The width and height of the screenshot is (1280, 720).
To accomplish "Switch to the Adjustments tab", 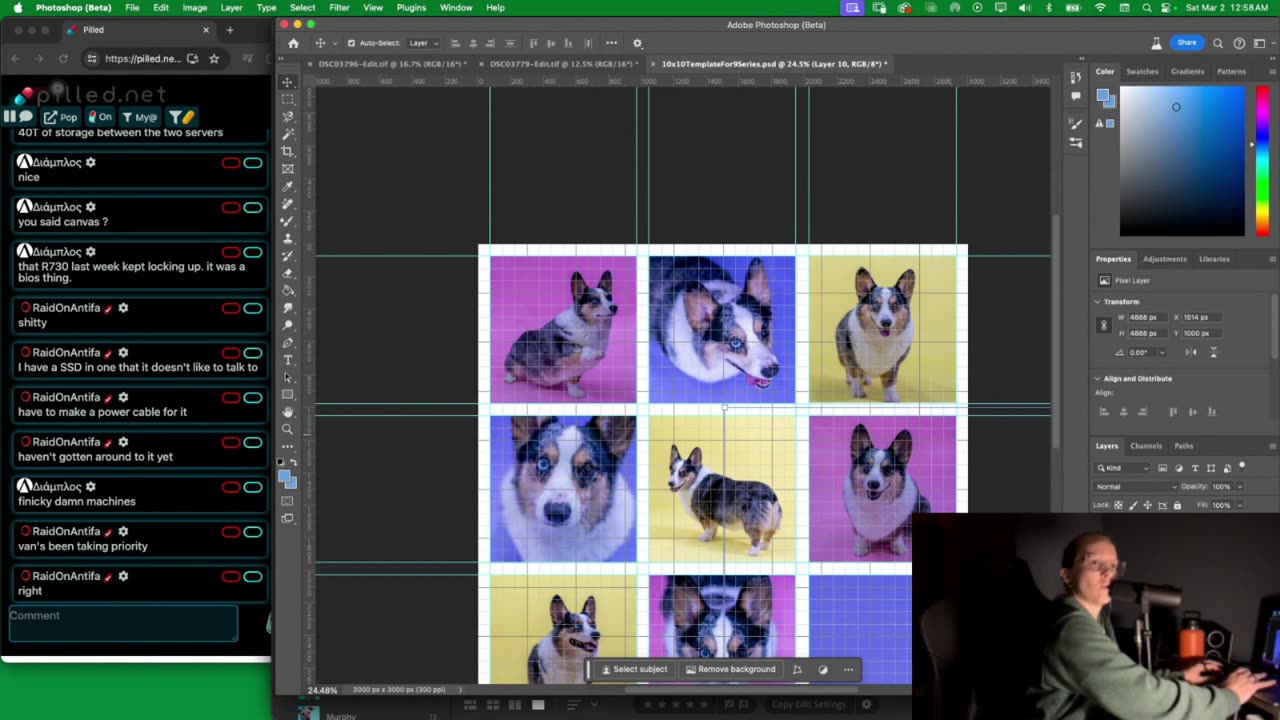I will tap(1165, 259).
